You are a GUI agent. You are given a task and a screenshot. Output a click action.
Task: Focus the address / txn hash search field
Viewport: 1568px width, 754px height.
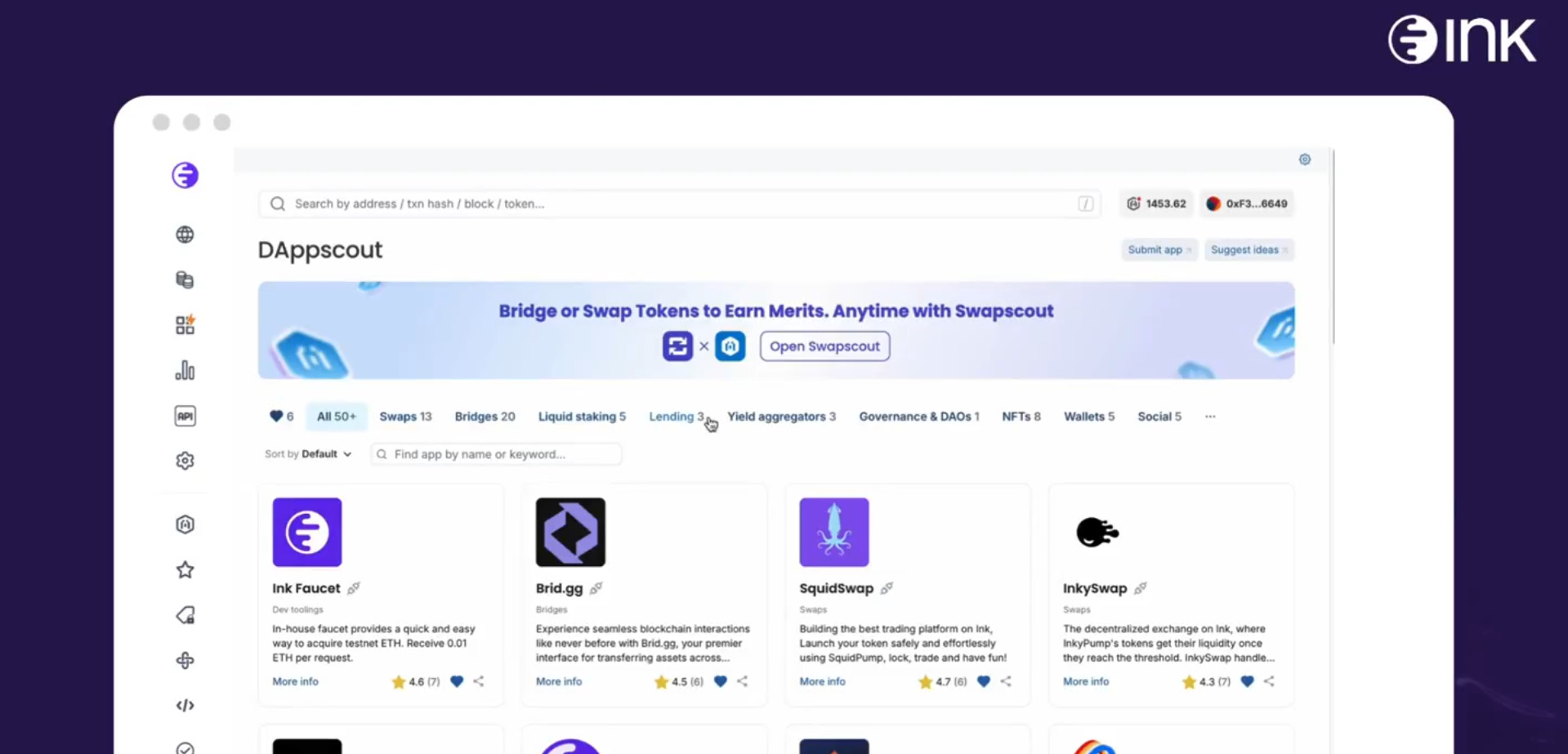[x=680, y=203]
